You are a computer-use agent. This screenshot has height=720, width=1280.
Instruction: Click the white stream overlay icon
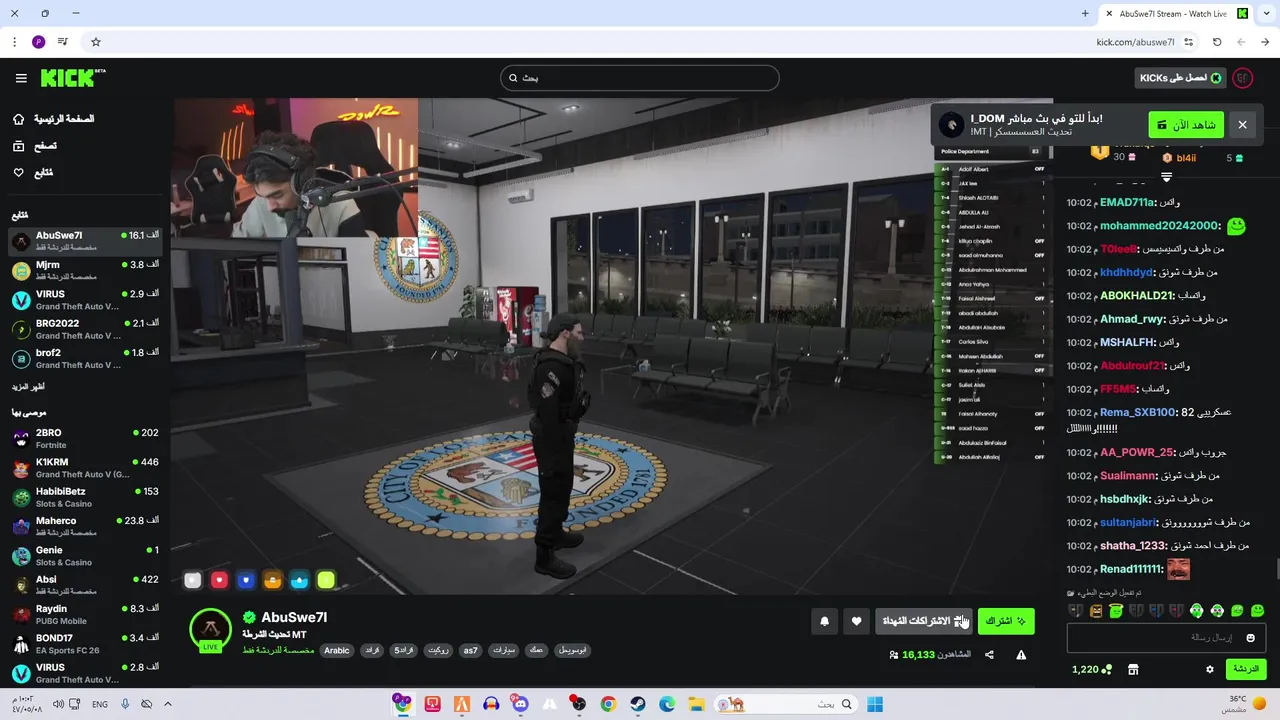[193, 580]
